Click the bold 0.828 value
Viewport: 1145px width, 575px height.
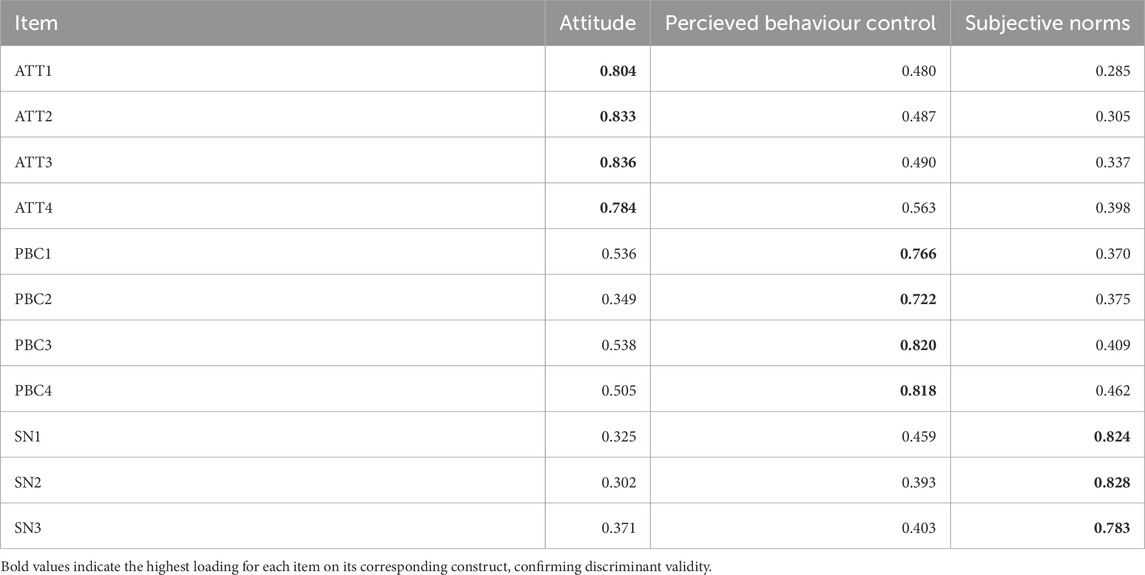pyautogui.click(x=1112, y=483)
